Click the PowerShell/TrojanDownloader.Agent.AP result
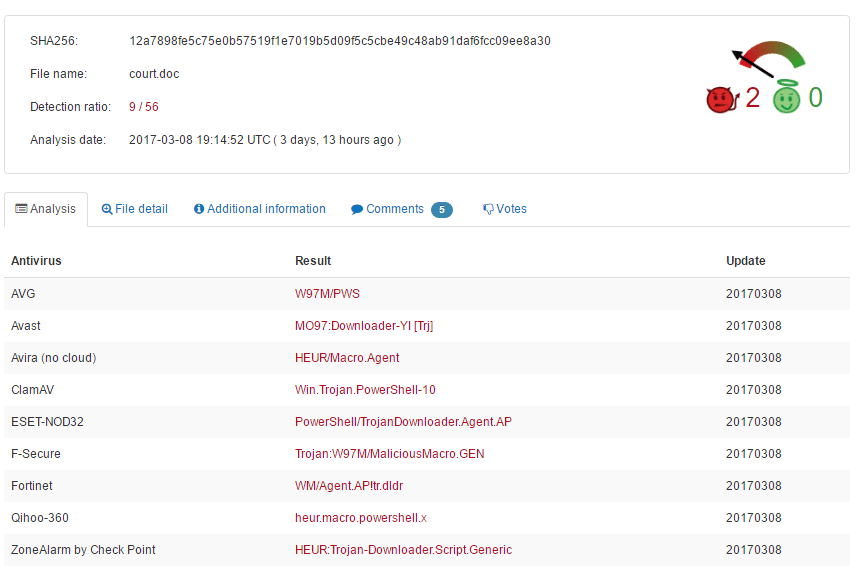Viewport: 856px width, 571px height. pos(403,422)
